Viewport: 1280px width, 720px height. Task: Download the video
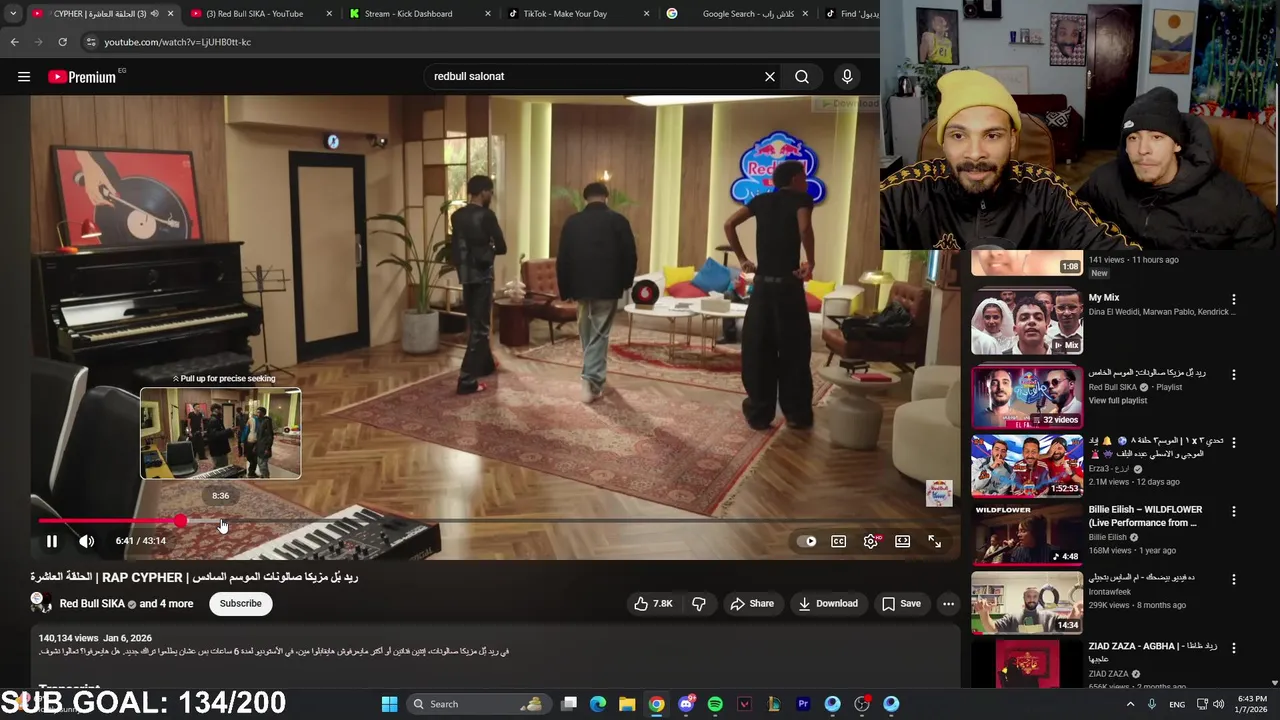828,603
